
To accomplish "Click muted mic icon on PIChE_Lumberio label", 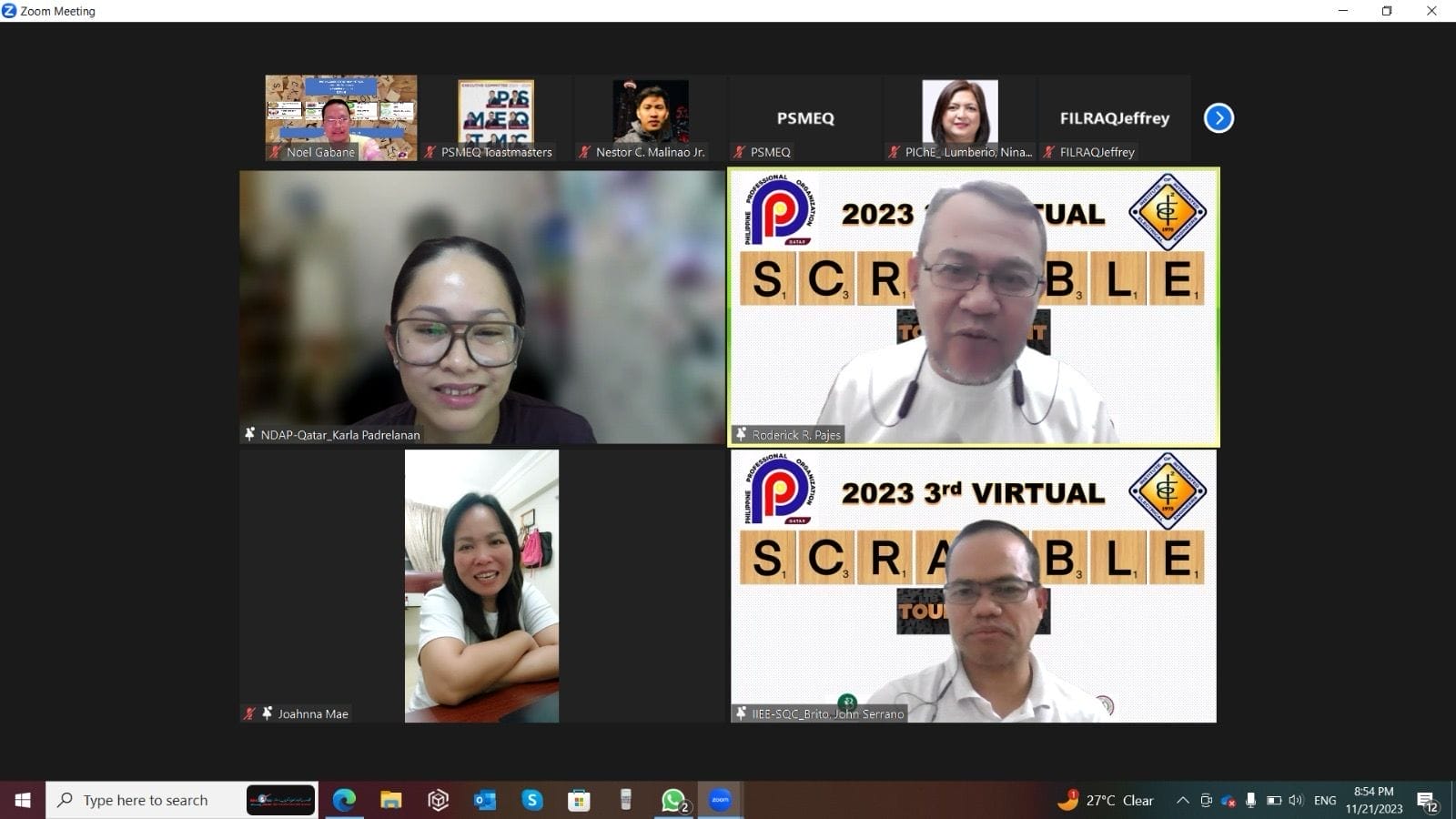I will coord(894,152).
